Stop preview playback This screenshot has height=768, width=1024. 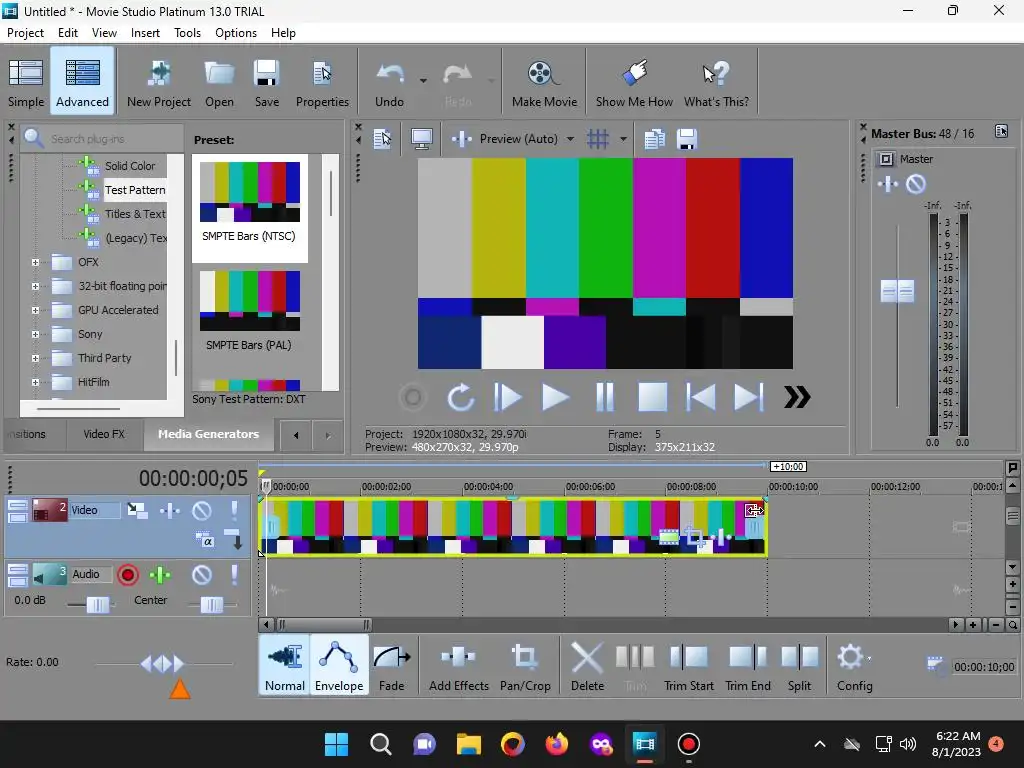[652, 397]
